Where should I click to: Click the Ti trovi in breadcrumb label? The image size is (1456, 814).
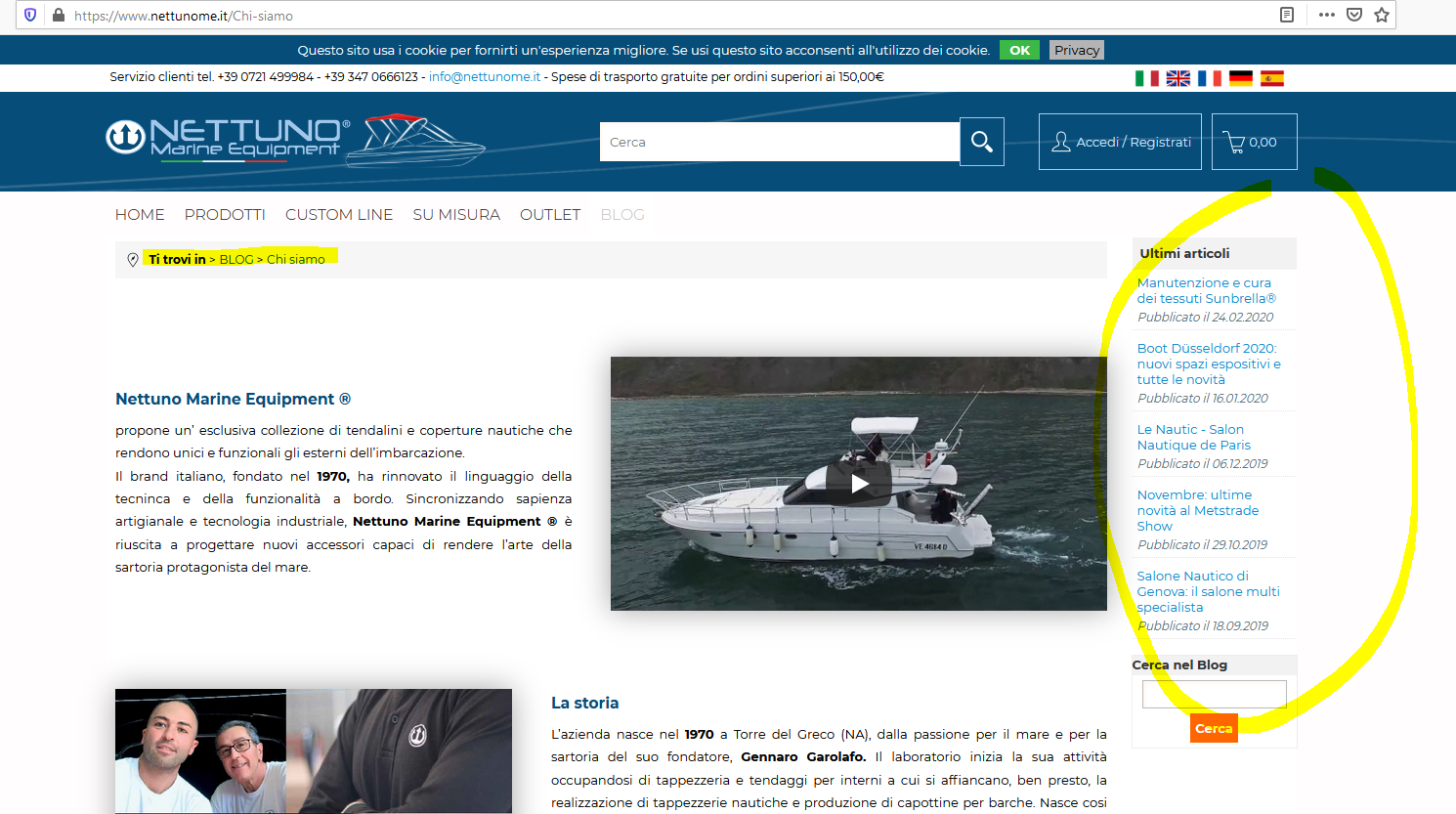coord(177,260)
